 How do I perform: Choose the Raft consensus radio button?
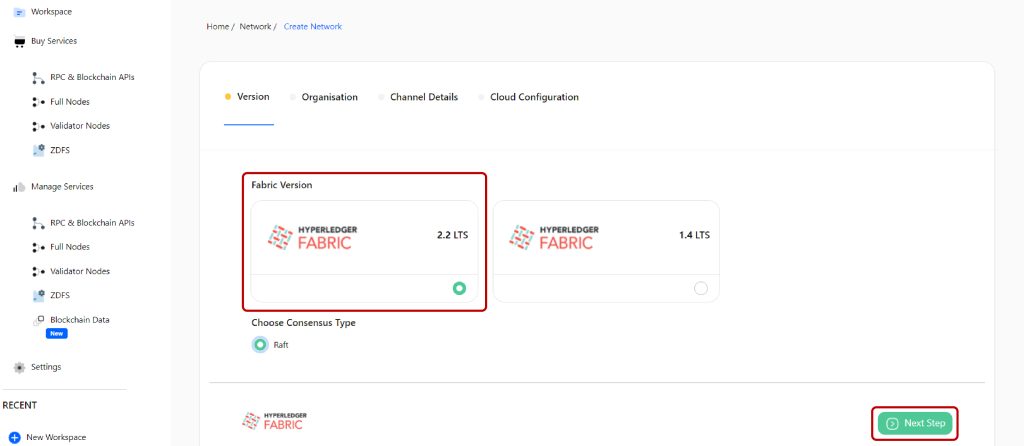(260, 345)
